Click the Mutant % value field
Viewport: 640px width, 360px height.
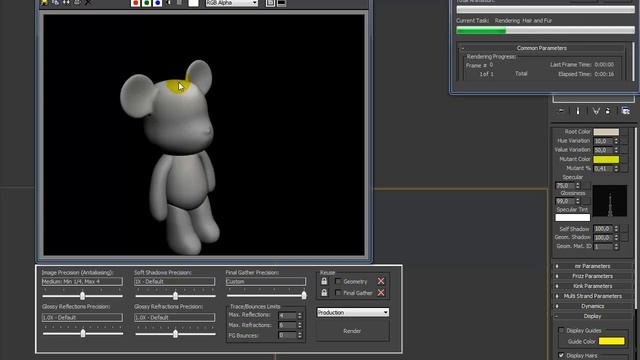click(603, 168)
